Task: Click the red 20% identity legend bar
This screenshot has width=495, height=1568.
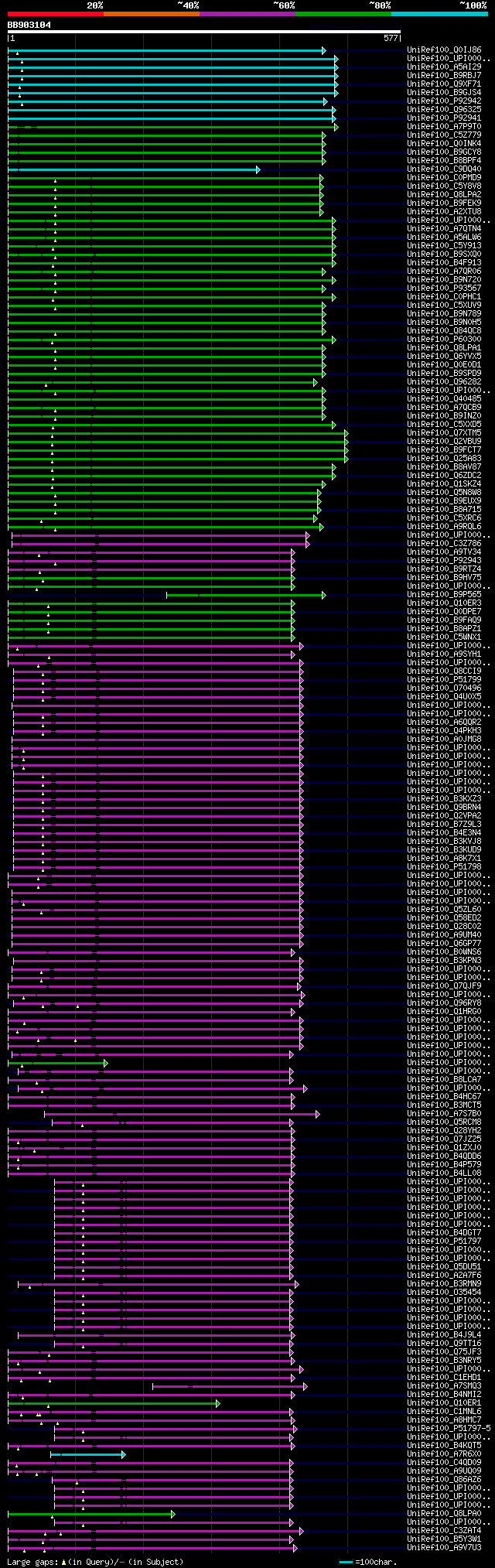Action: coord(56,14)
